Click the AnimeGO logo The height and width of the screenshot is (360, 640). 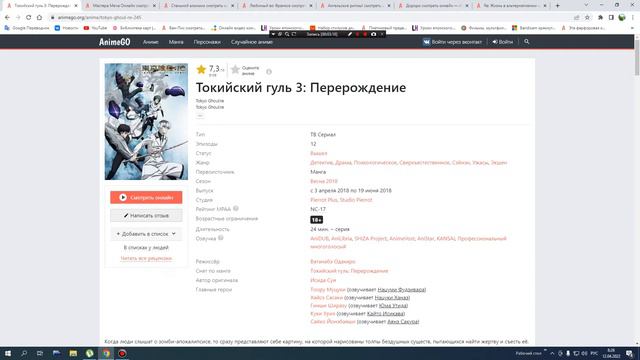coord(114,42)
